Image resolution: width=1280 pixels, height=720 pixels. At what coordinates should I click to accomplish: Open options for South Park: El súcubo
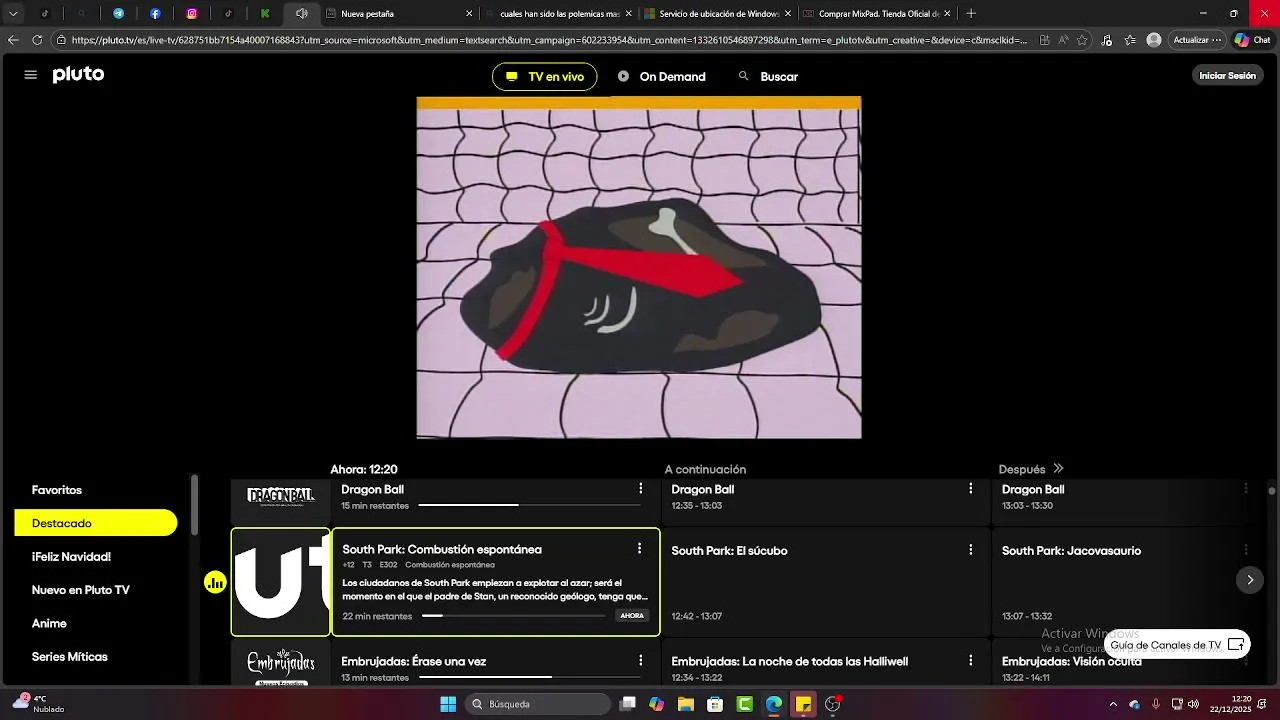click(x=970, y=550)
